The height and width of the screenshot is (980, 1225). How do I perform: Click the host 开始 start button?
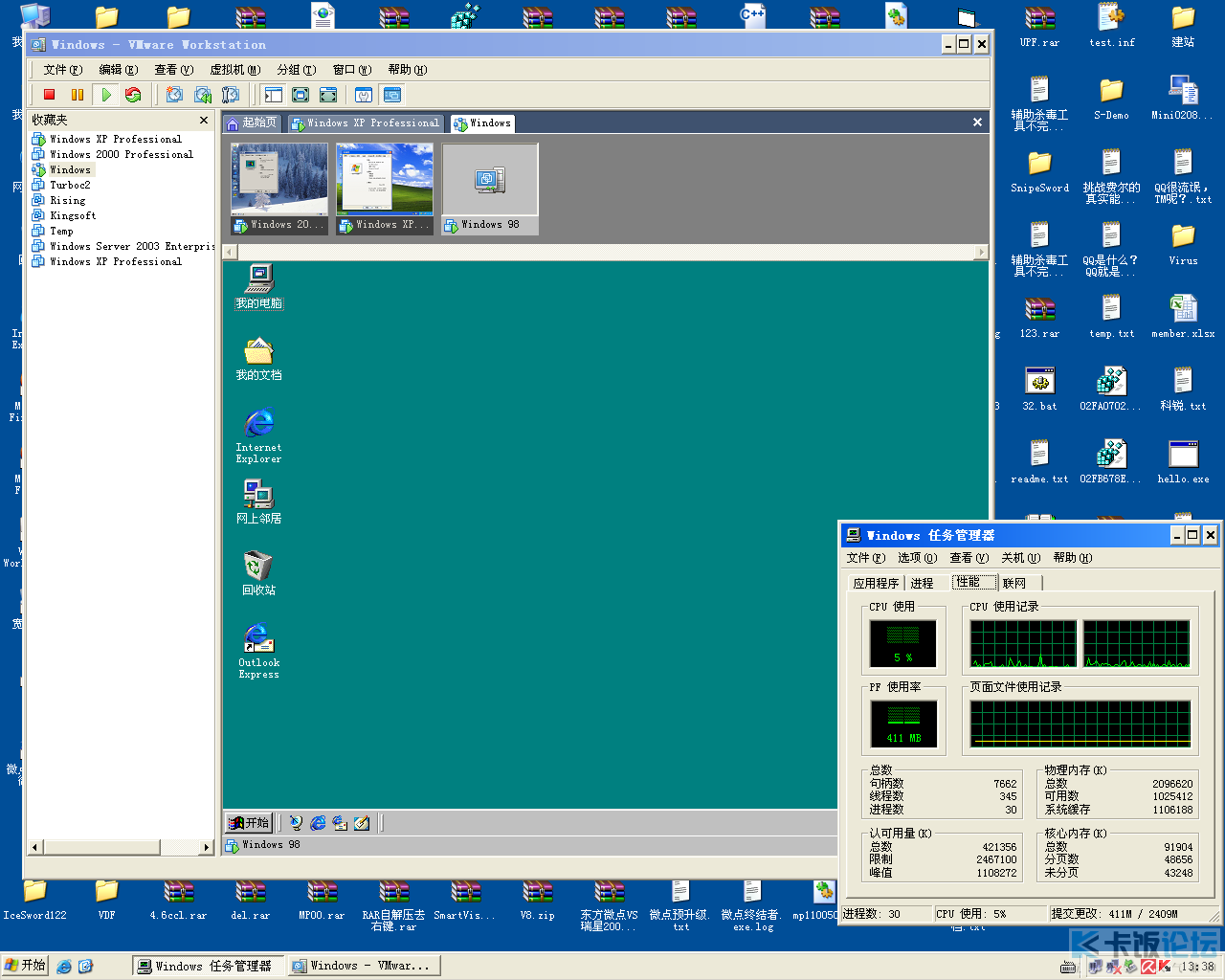click(25, 966)
